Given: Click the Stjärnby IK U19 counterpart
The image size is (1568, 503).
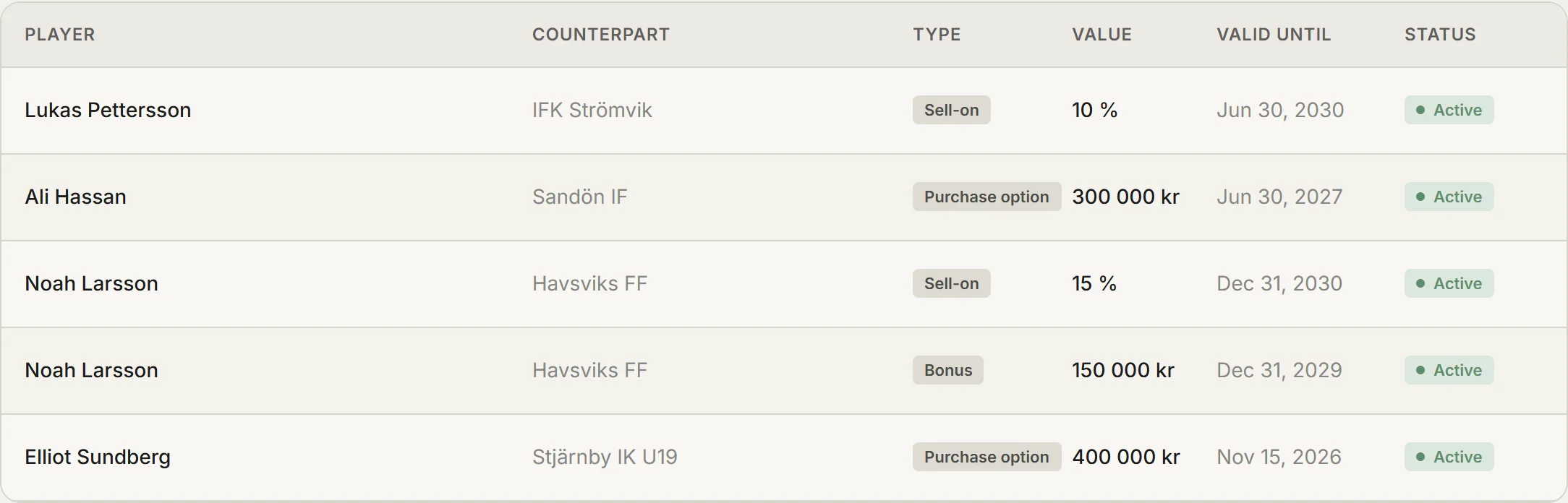Looking at the screenshot, I should click(605, 457).
